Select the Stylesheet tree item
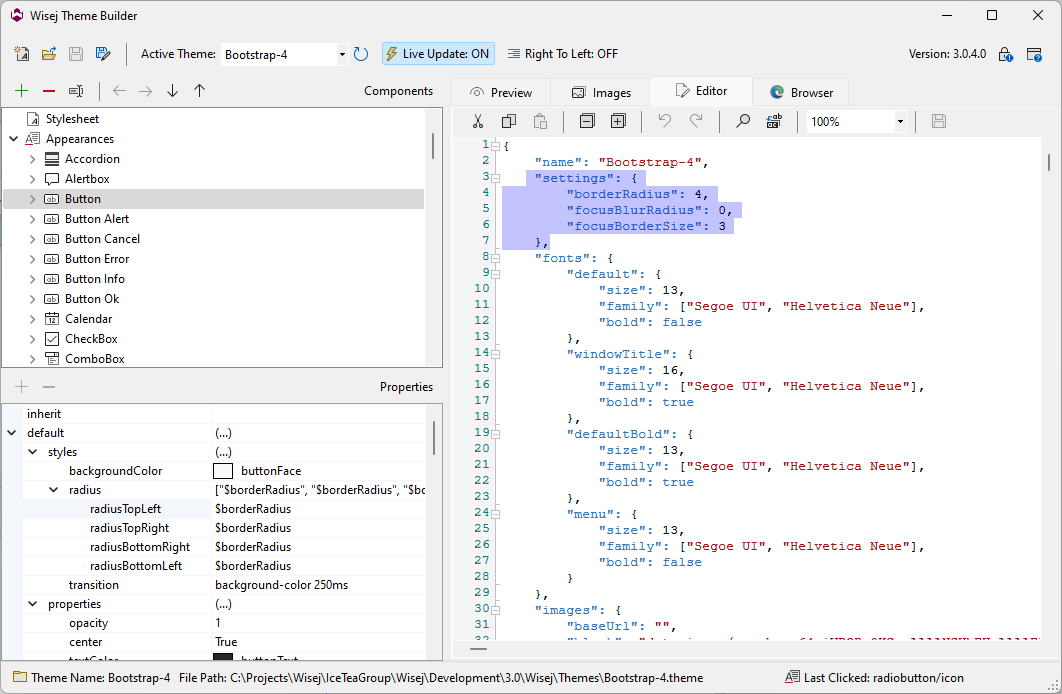This screenshot has height=694, width=1062. pyautogui.click(x=72, y=119)
